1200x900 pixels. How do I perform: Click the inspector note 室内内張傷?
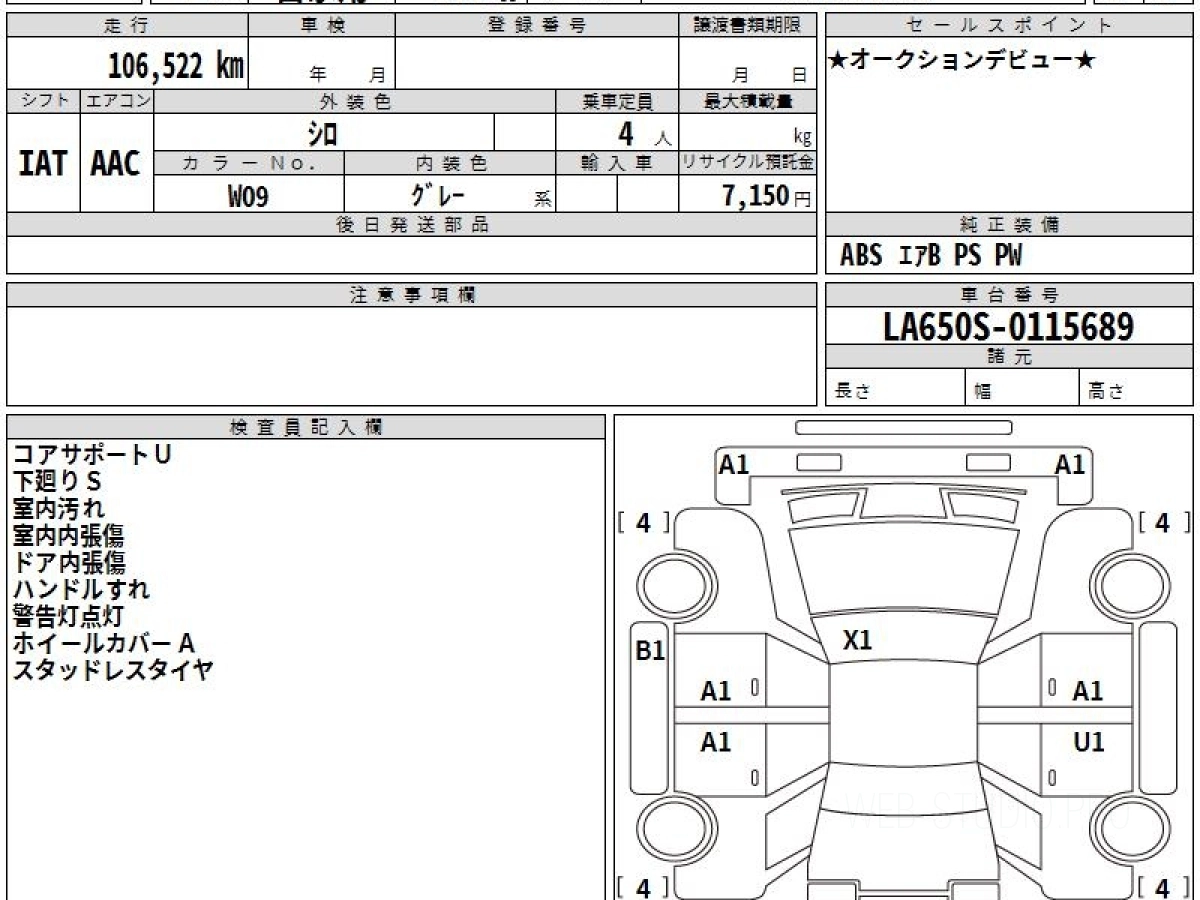68,535
